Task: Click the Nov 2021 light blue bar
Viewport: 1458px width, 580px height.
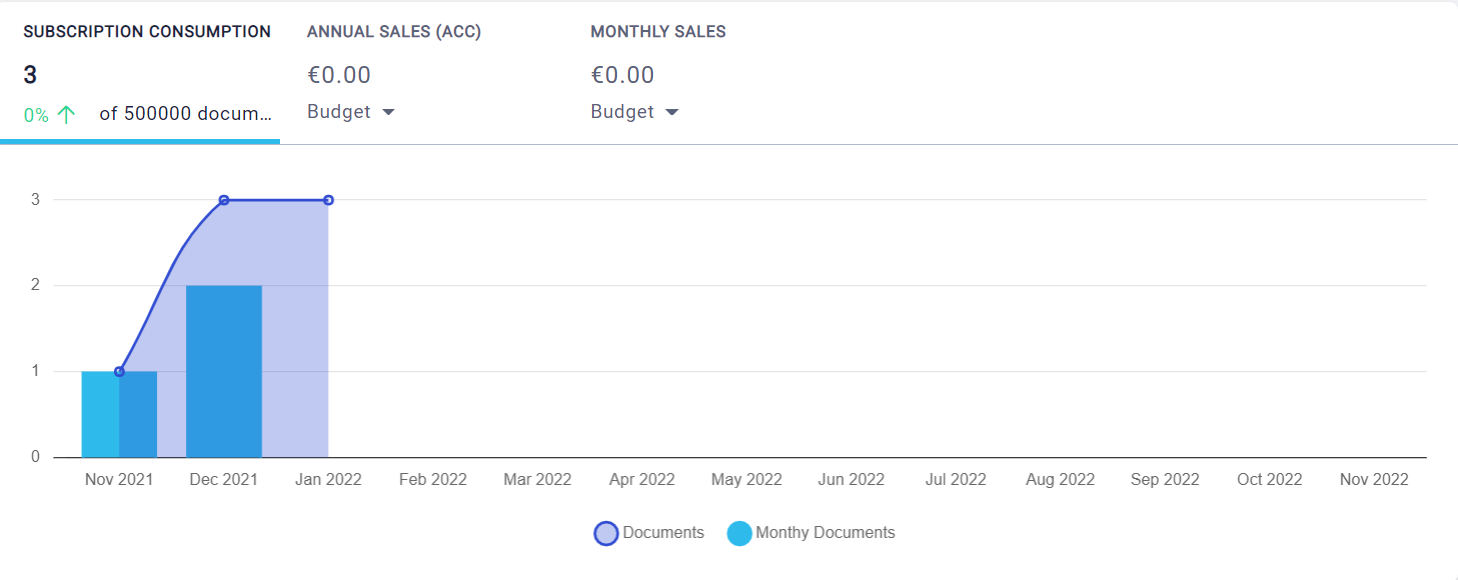Action: (x=99, y=414)
